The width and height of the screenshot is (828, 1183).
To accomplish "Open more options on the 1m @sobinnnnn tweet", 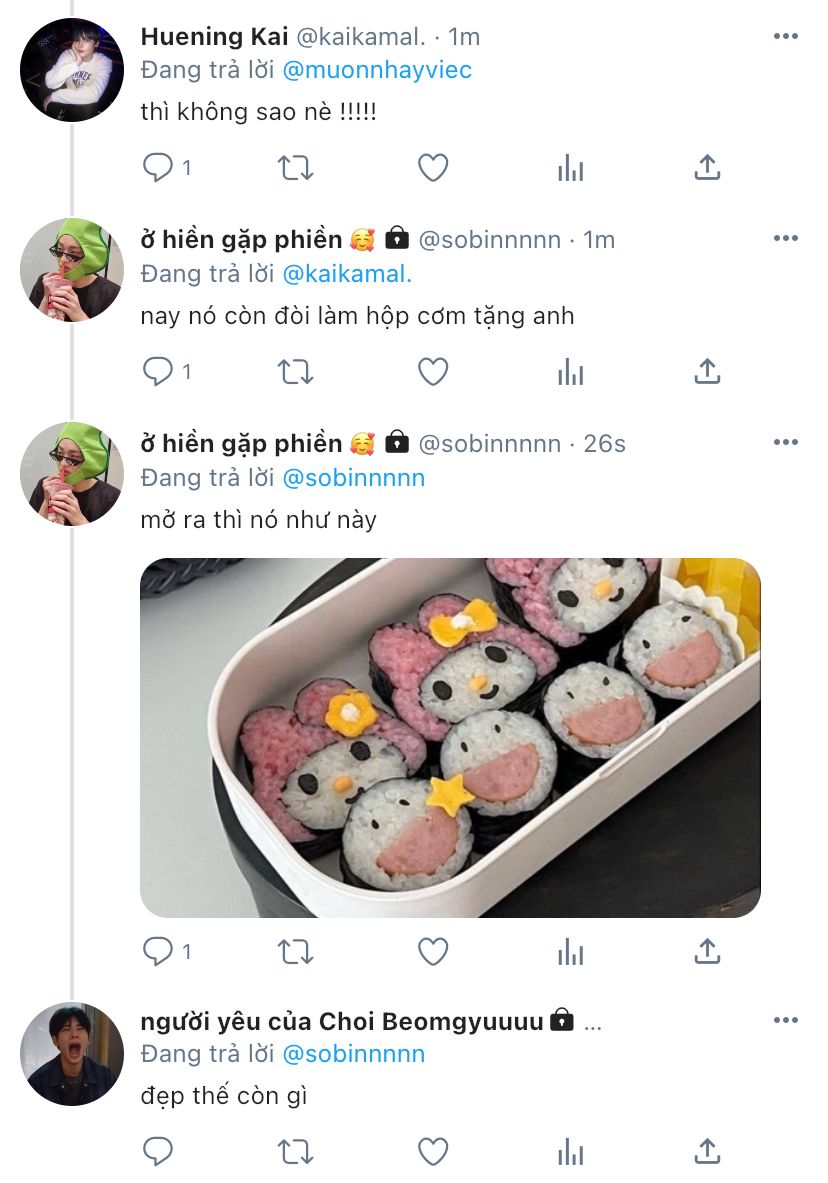I will pyautogui.click(x=786, y=238).
